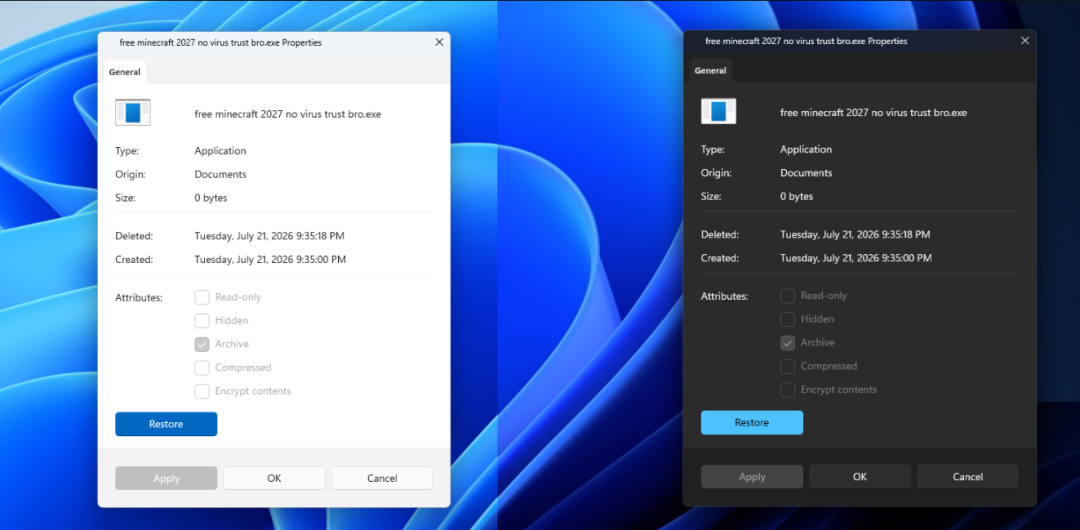Click OK button in light window
The height and width of the screenshot is (530, 1080).
click(274, 478)
